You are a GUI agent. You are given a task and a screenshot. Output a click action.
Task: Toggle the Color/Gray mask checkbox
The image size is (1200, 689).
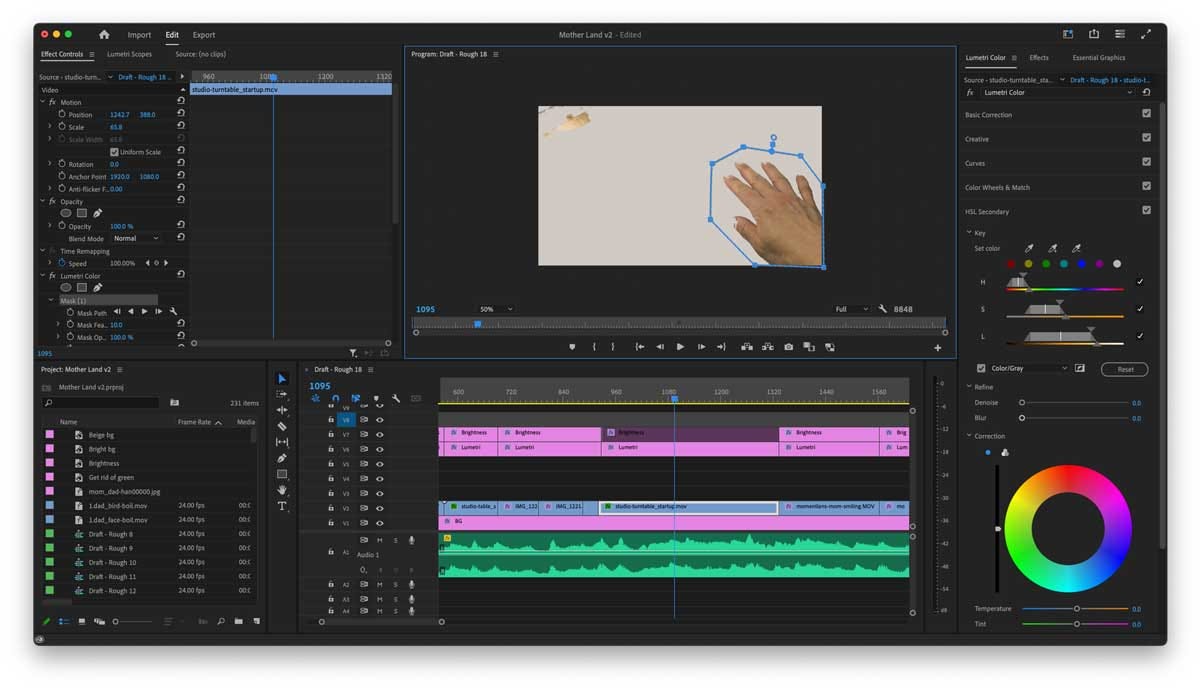pos(981,369)
